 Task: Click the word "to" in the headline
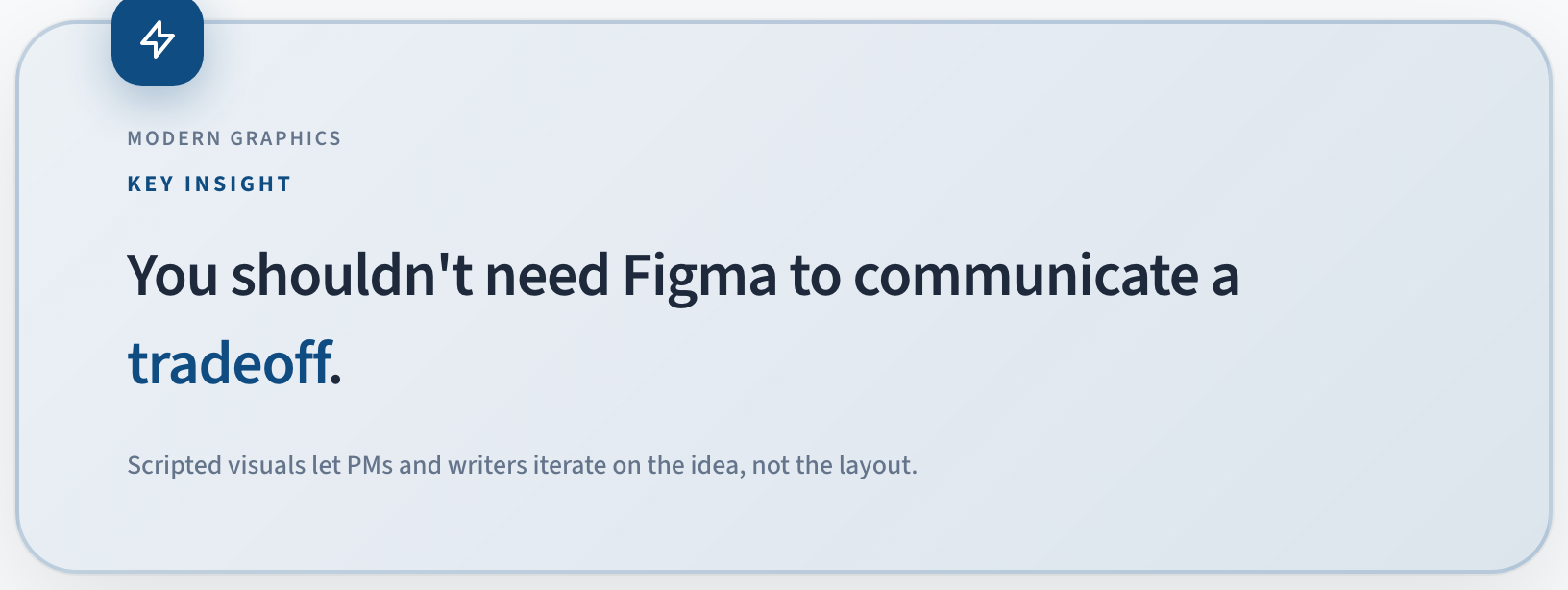[x=815, y=276]
